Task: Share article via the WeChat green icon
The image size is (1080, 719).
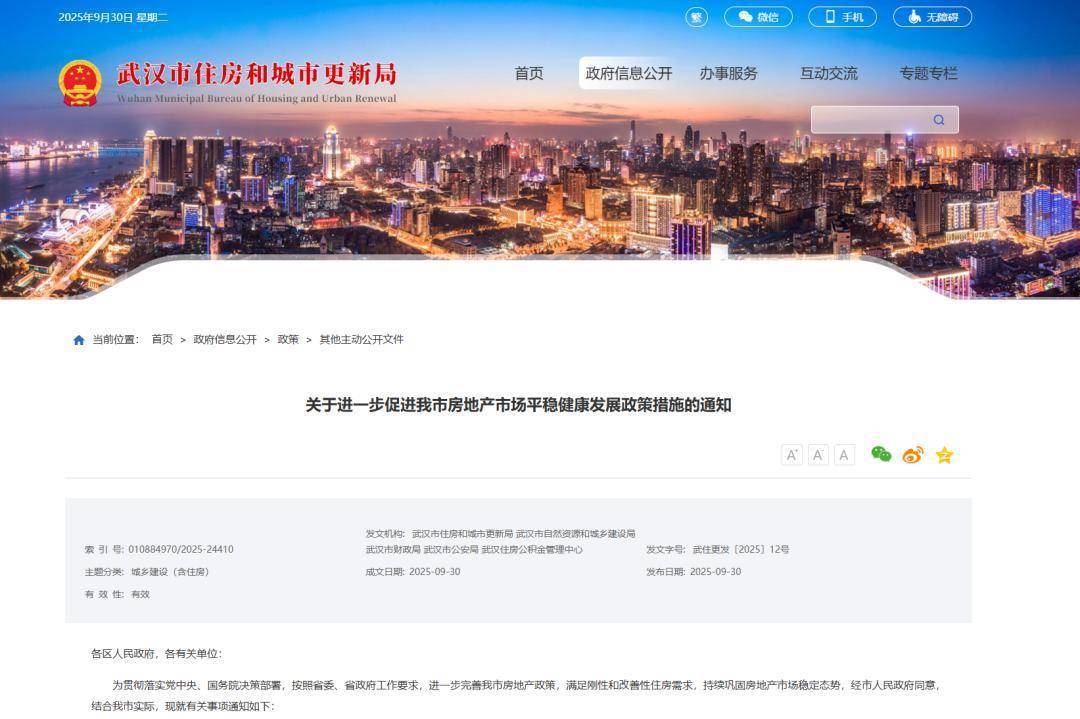Action: 880,454
